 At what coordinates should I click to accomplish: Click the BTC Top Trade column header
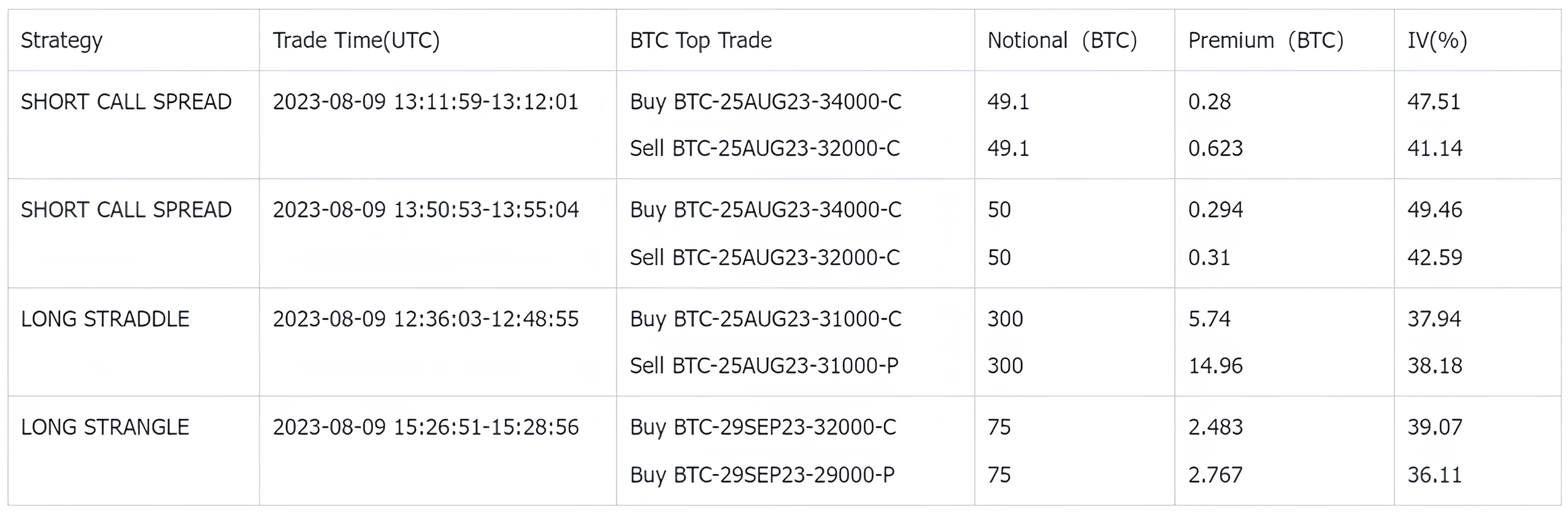pyautogui.click(x=701, y=41)
